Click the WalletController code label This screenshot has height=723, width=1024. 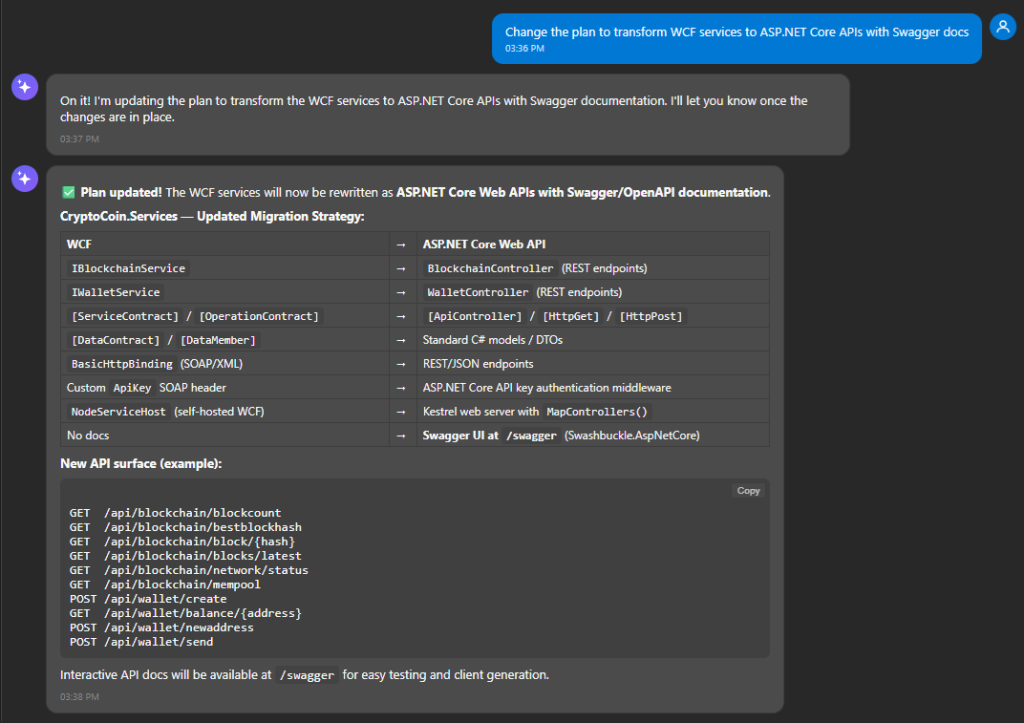tap(477, 293)
